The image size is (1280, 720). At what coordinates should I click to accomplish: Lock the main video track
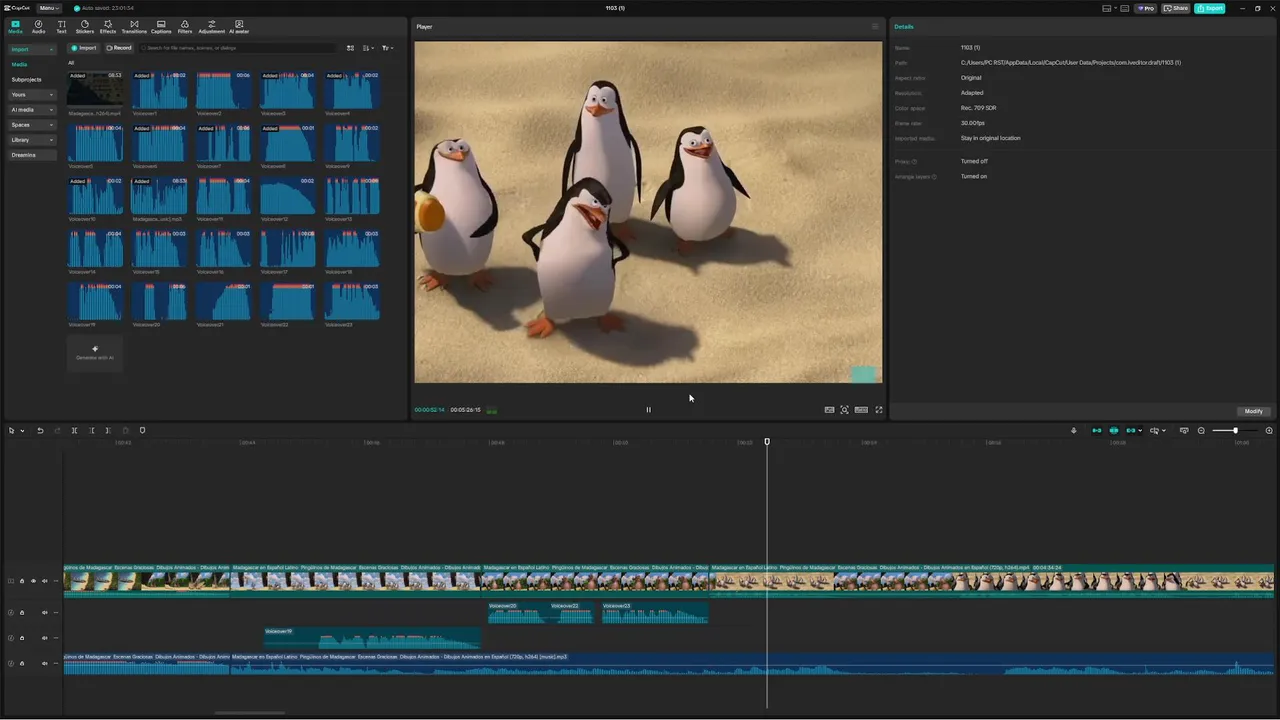(x=22, y=581)
